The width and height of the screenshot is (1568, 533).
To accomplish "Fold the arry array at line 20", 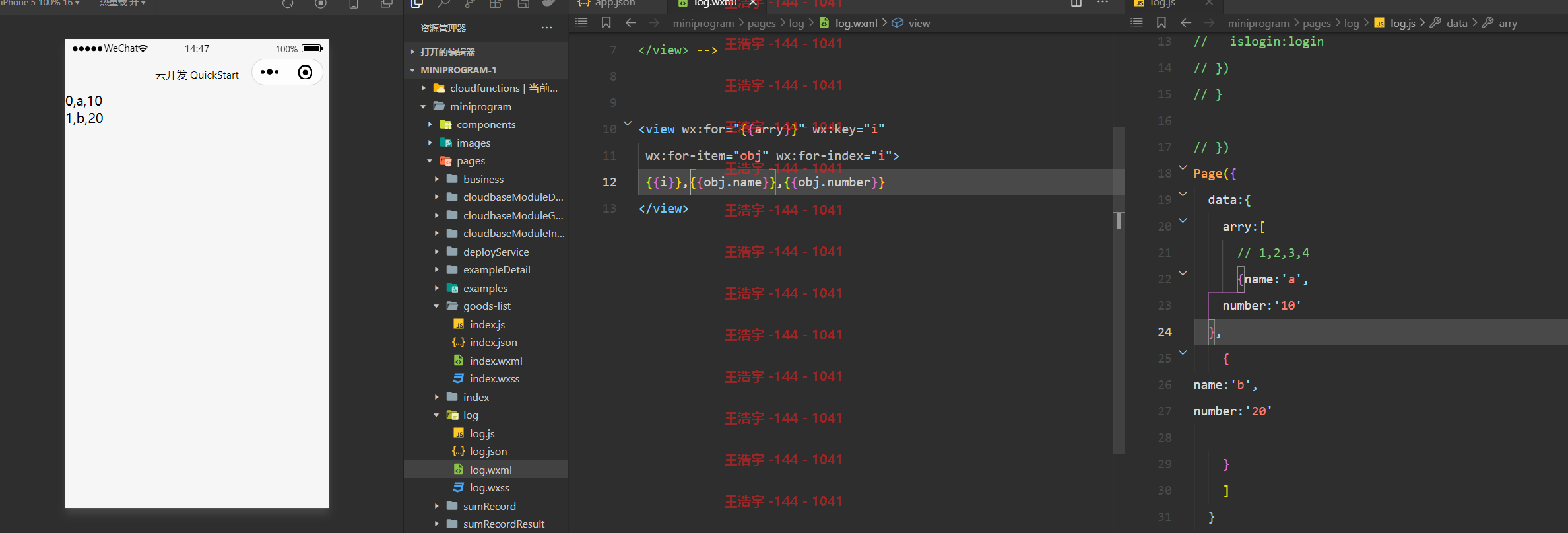I will (x=1183, y=220).
